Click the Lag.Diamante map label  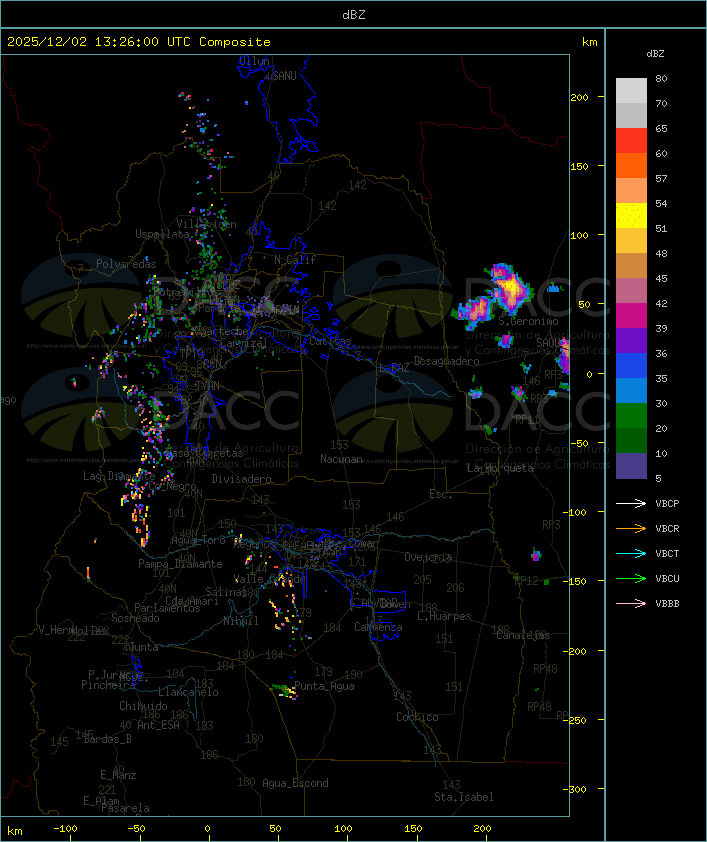click(119, 476)
